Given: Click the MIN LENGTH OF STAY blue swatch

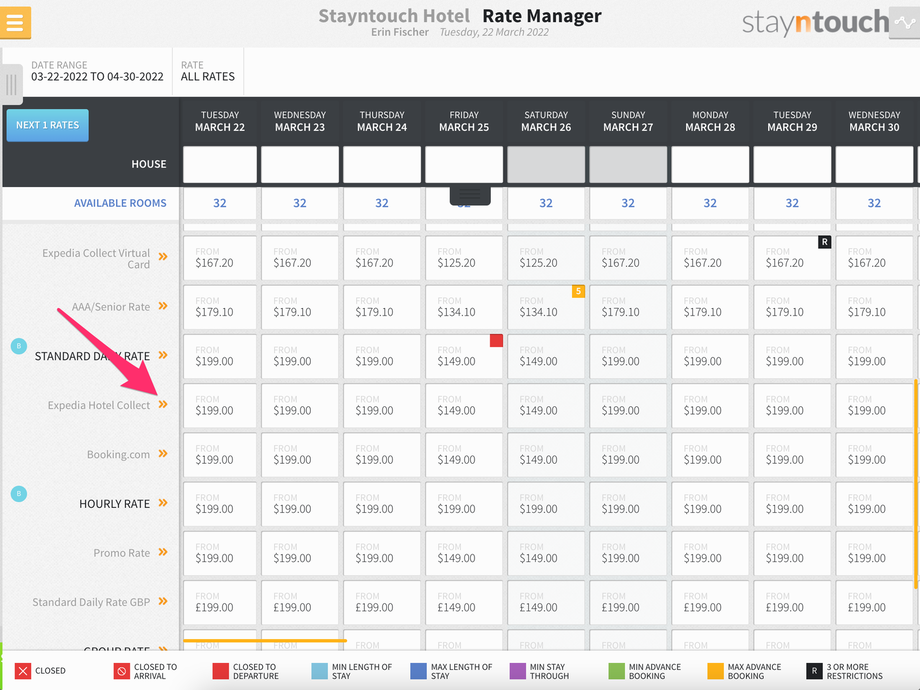Looking at the screenshot, I should tap(320, 671).
